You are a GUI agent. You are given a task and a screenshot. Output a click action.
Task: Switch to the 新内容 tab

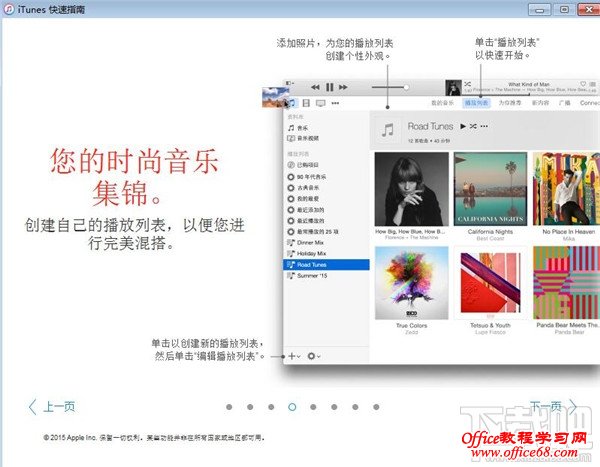click(x=540, y=103)
